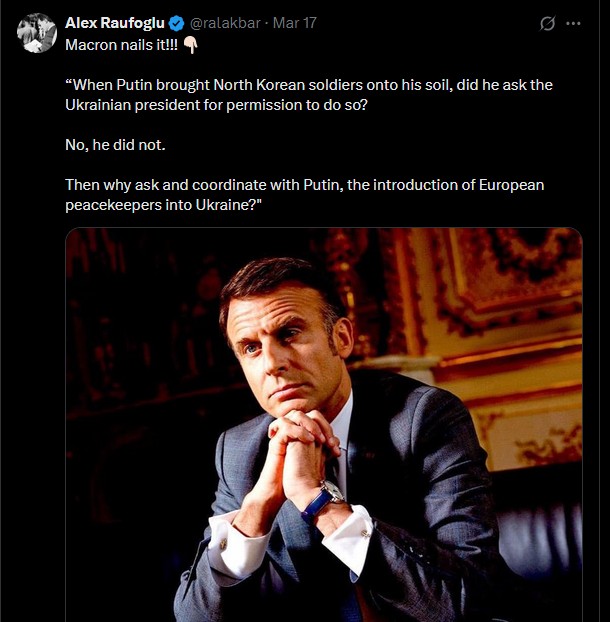Open the attached Macron photo
The image size is (610, 622).
point(324,424)
